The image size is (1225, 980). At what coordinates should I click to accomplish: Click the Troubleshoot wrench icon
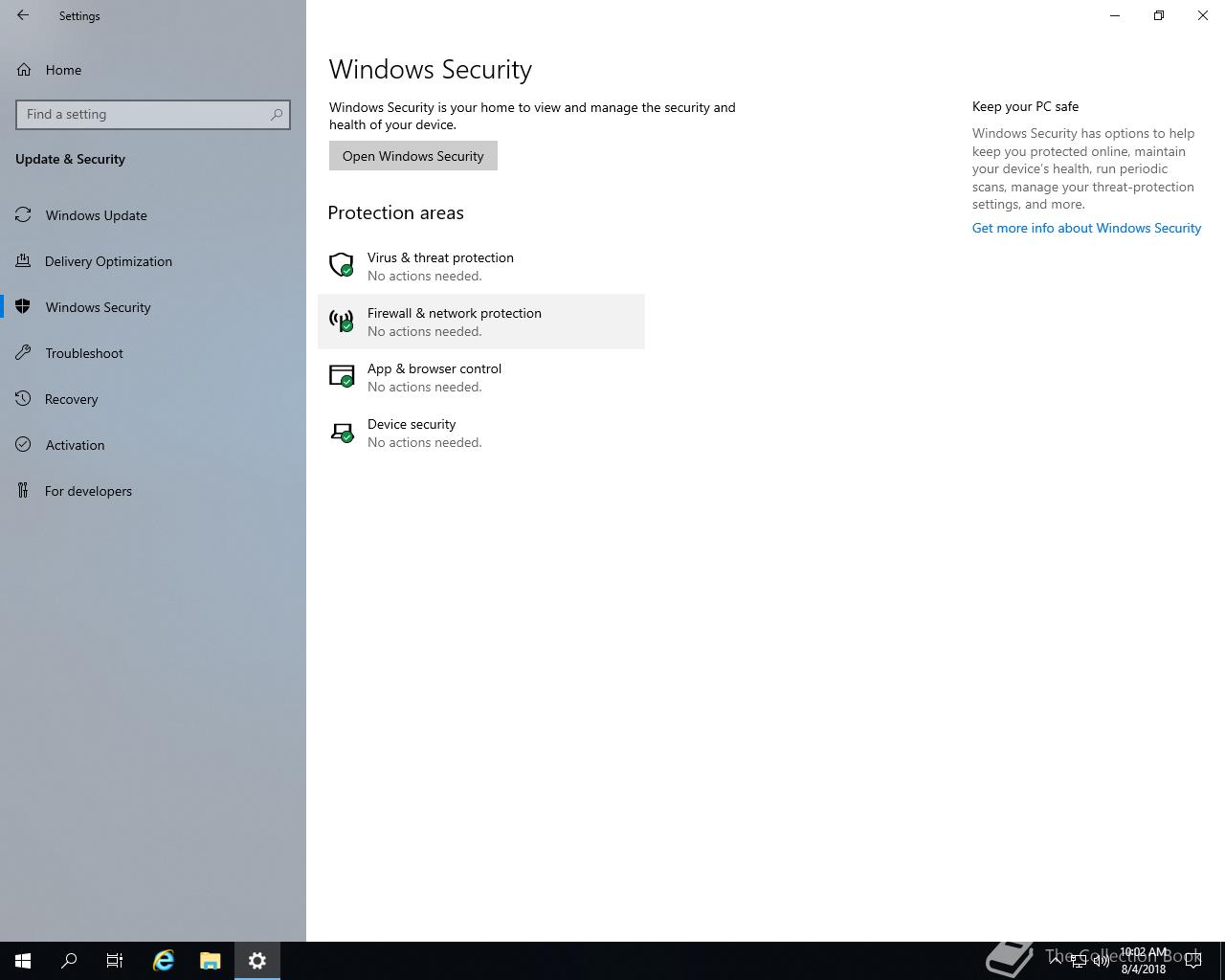pyautogui.click(x=24, y=353)
